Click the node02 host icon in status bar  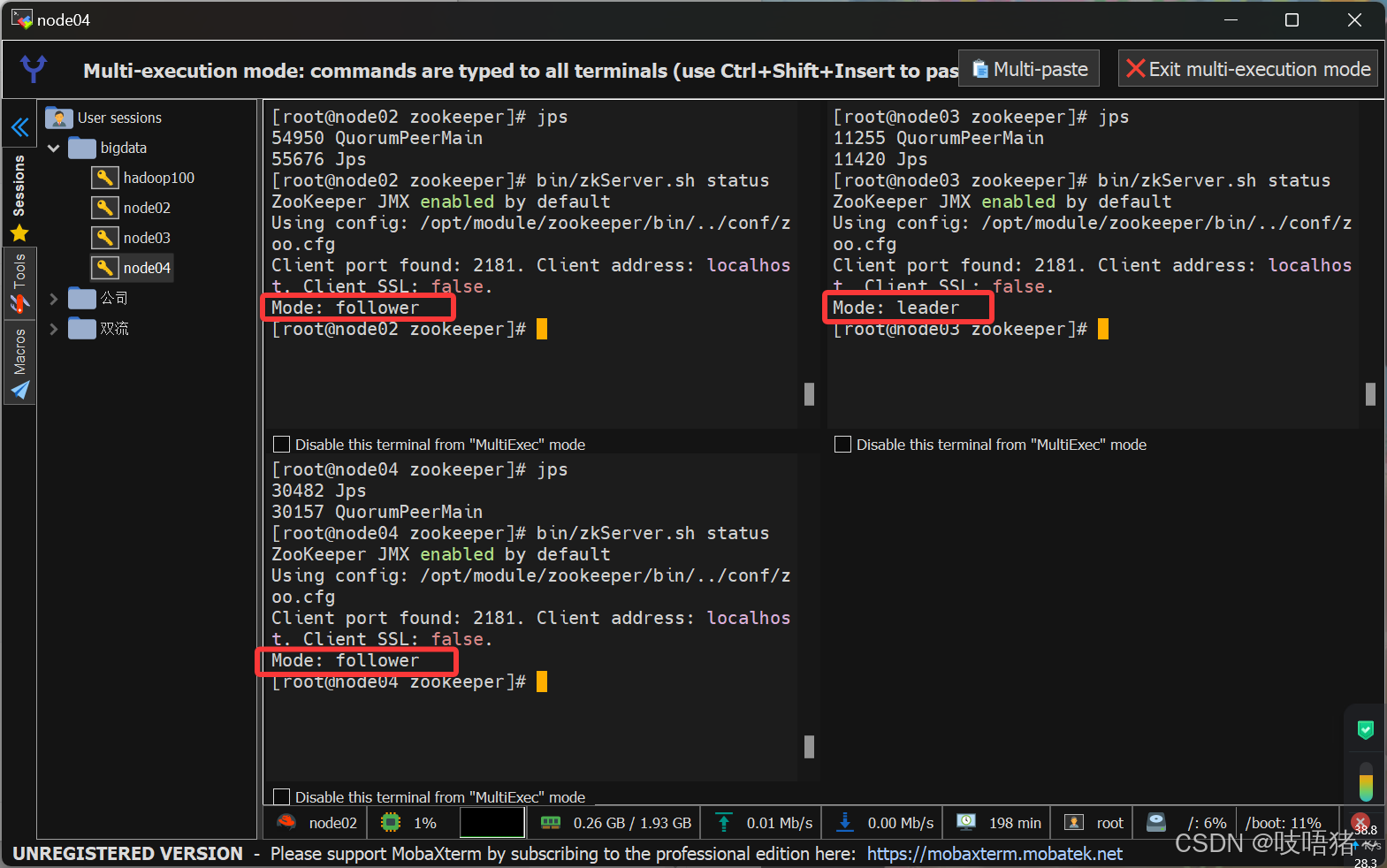point(286,822)
